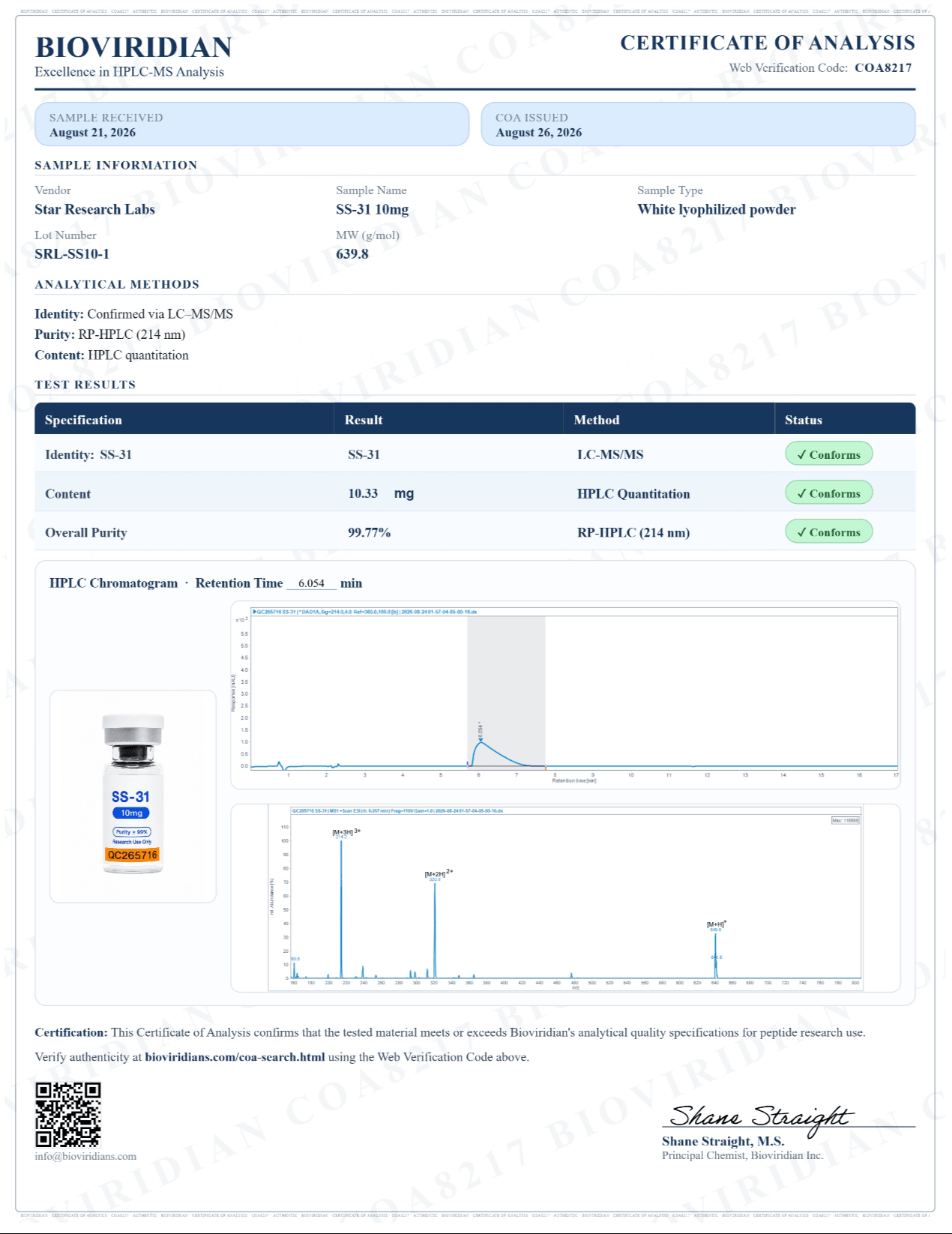Click the Specification column header
This screenshot has height=1234, width=952.
click(x=83, y=420)
